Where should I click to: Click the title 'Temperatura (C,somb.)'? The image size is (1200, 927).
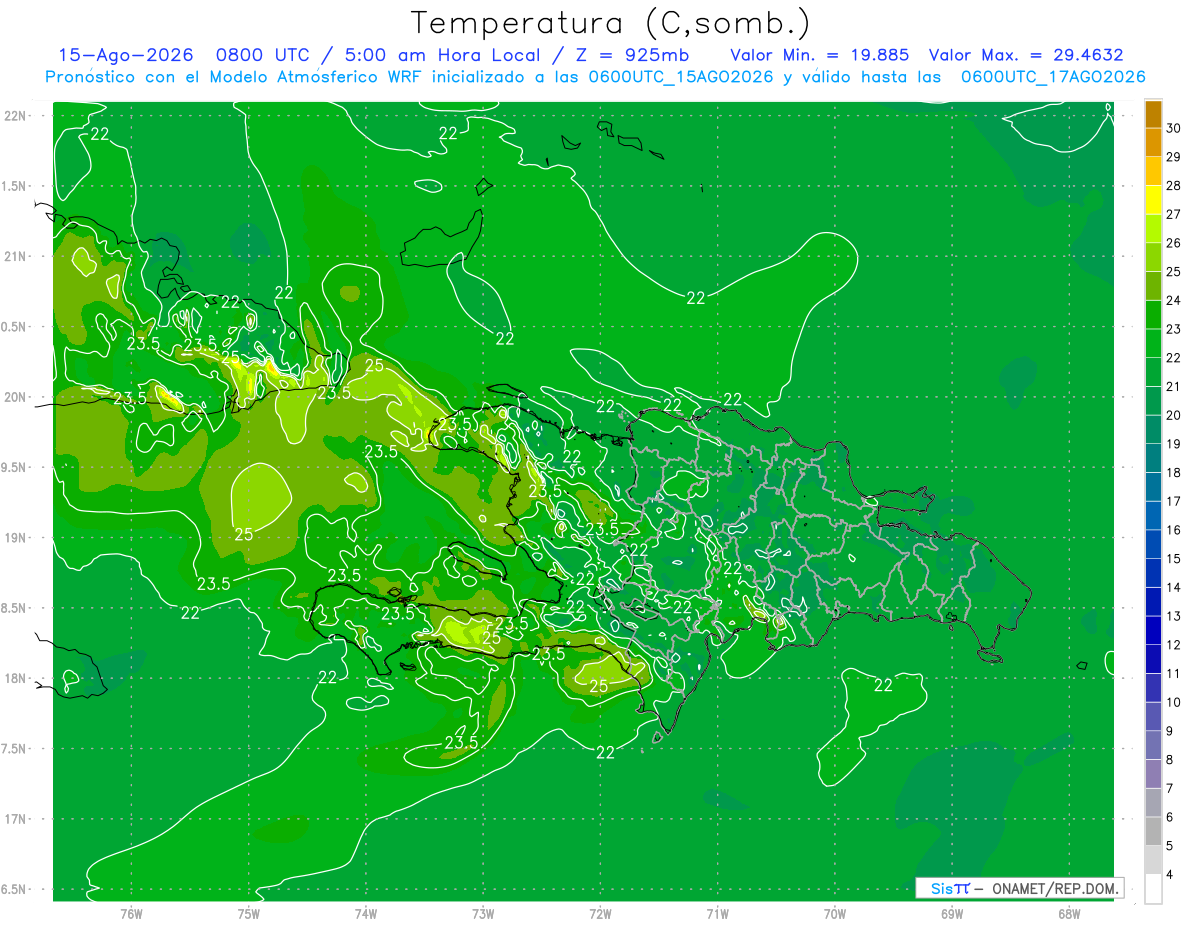coord(610,23)
